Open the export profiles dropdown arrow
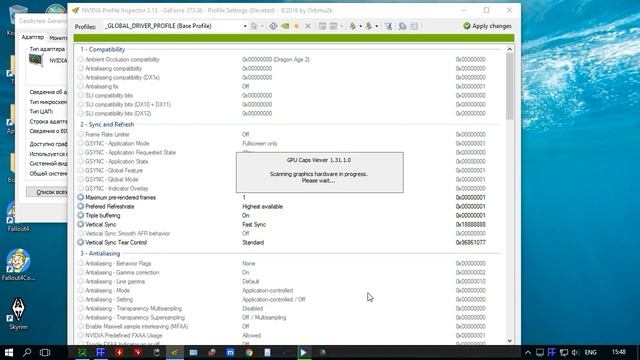The height and width of the screenshot is (360, 640). tap(360, 26)
